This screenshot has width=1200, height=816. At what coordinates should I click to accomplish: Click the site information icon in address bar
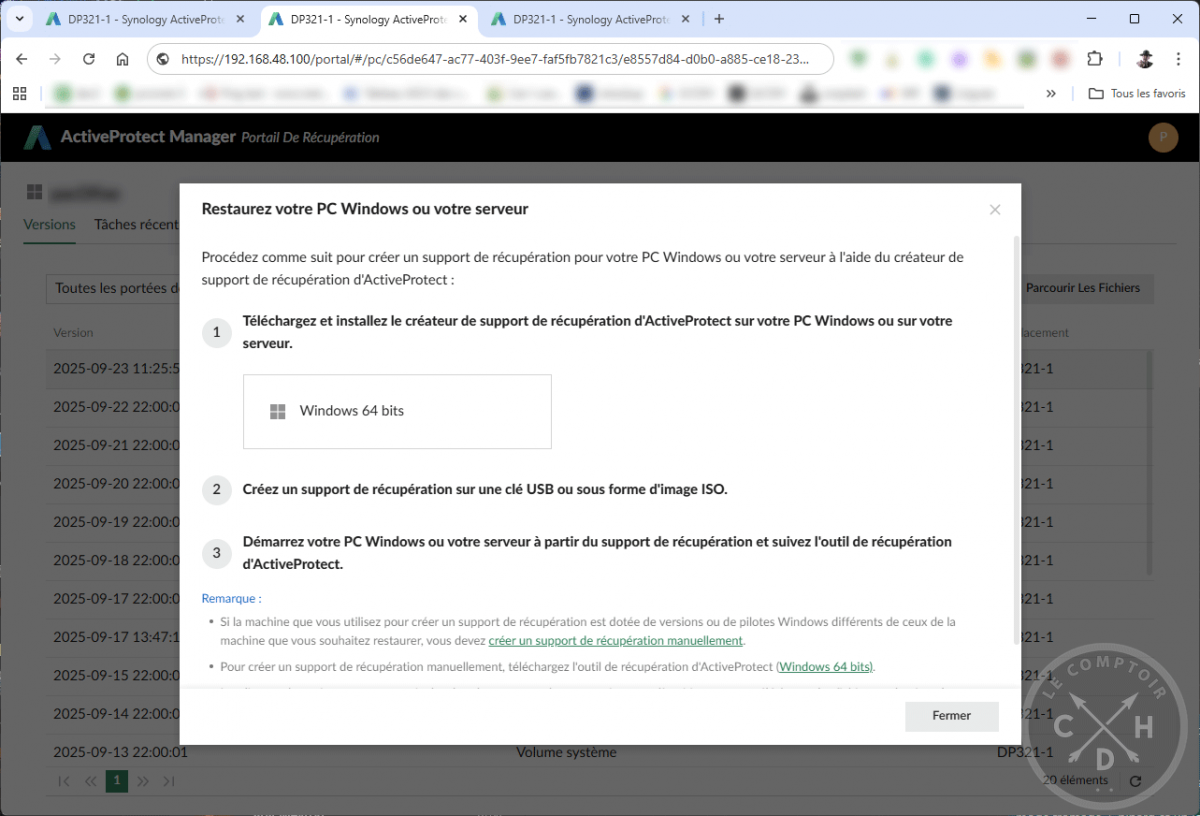point(162,59)
